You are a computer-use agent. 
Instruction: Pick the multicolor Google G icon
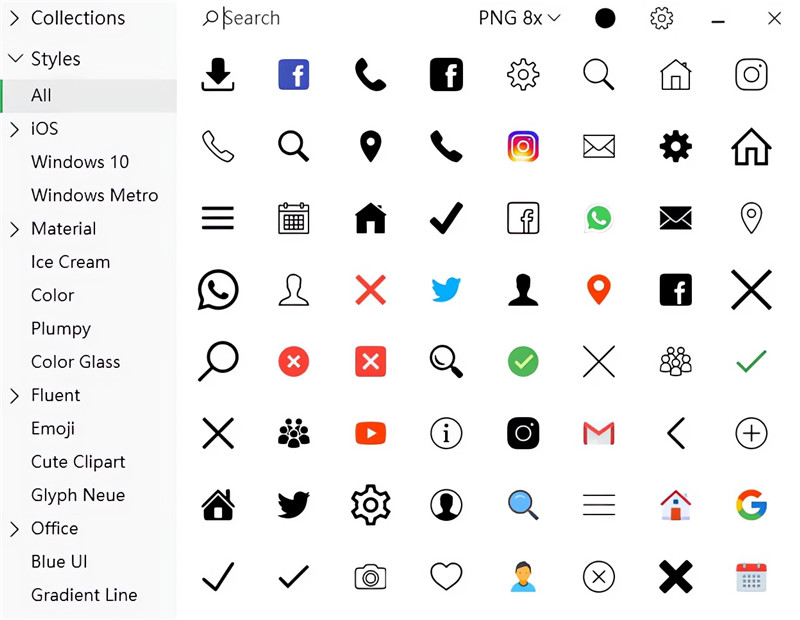point(752,505)
